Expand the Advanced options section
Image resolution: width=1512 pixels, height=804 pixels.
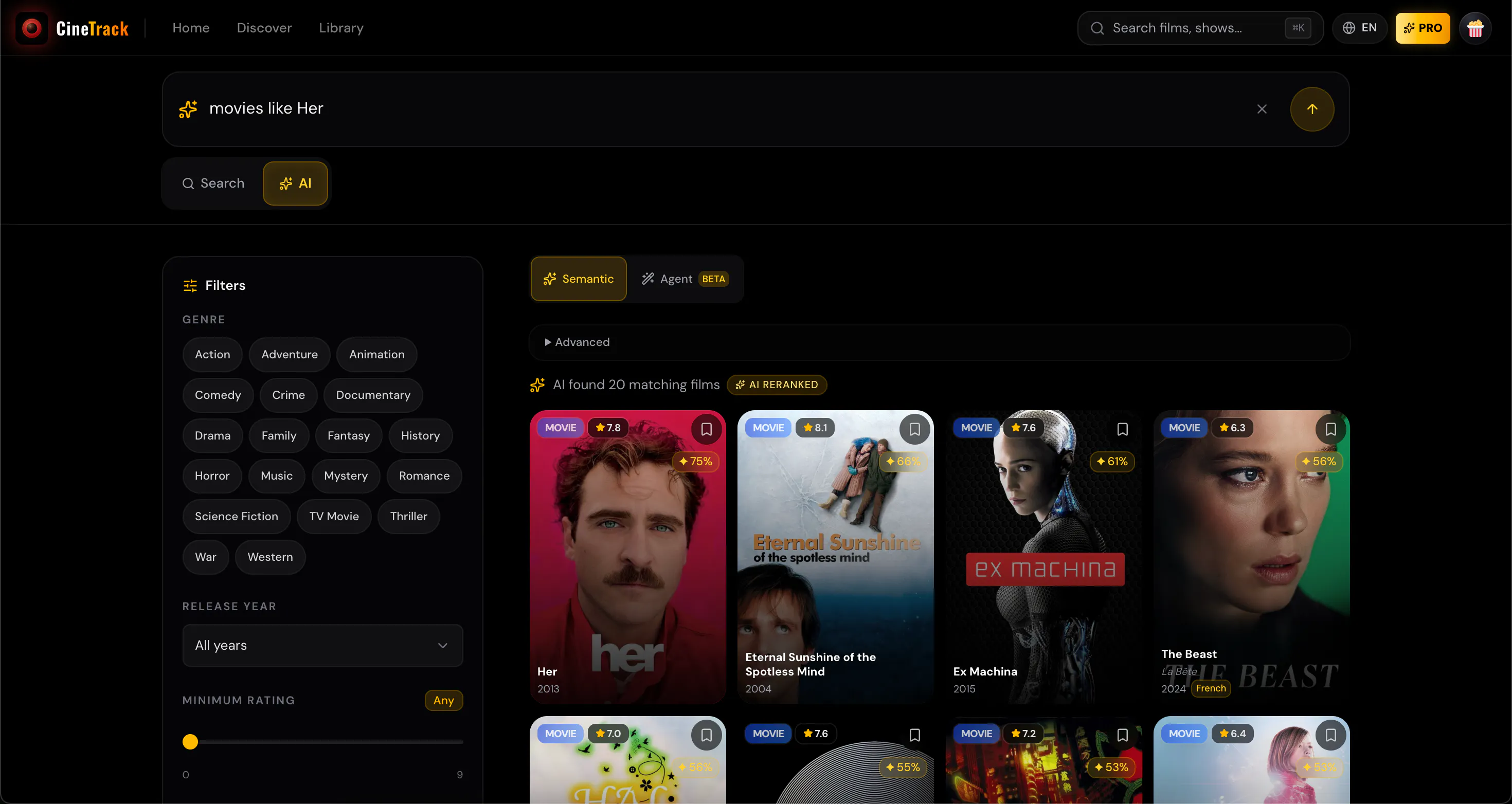(x=939, y=342)
